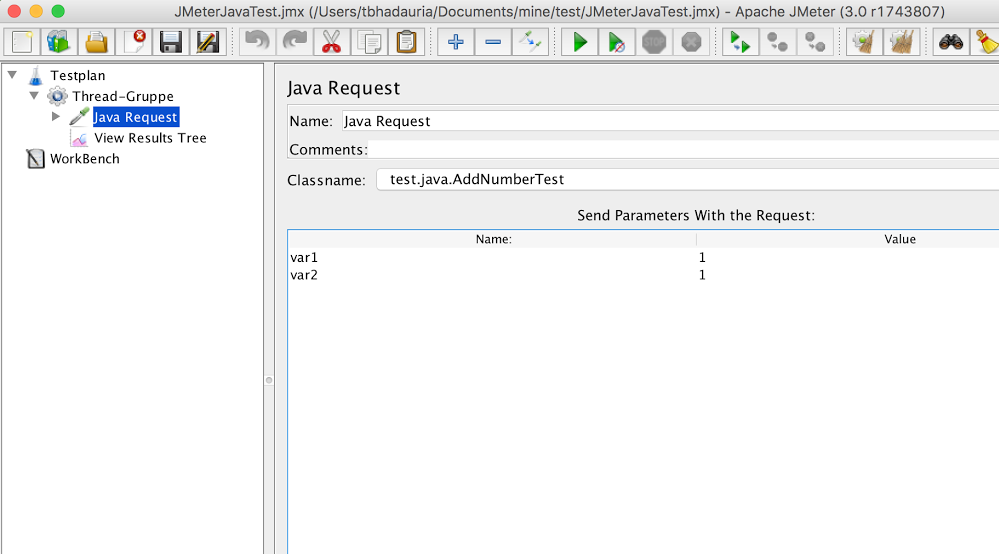Click the Open file folder icon

96,43
